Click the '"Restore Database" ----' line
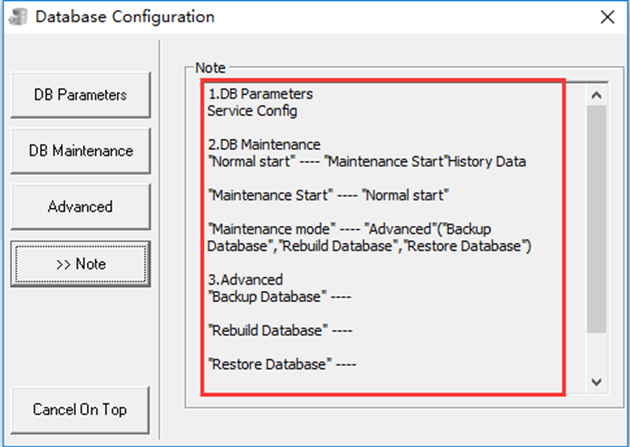 (282, 364)
